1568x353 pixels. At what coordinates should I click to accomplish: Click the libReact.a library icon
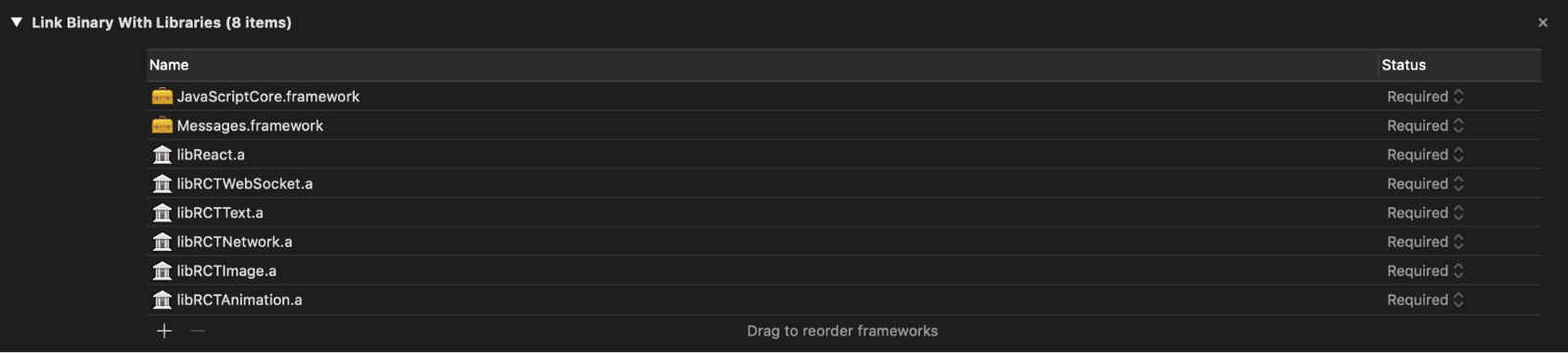[x=162, y=155]
